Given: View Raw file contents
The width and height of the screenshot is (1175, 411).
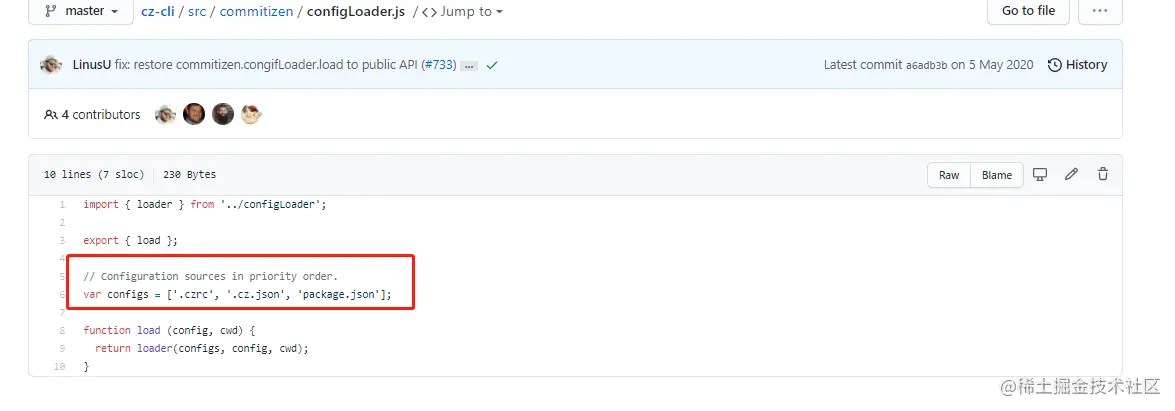Looking at the screenshot, I should click(x=949, y=175).
